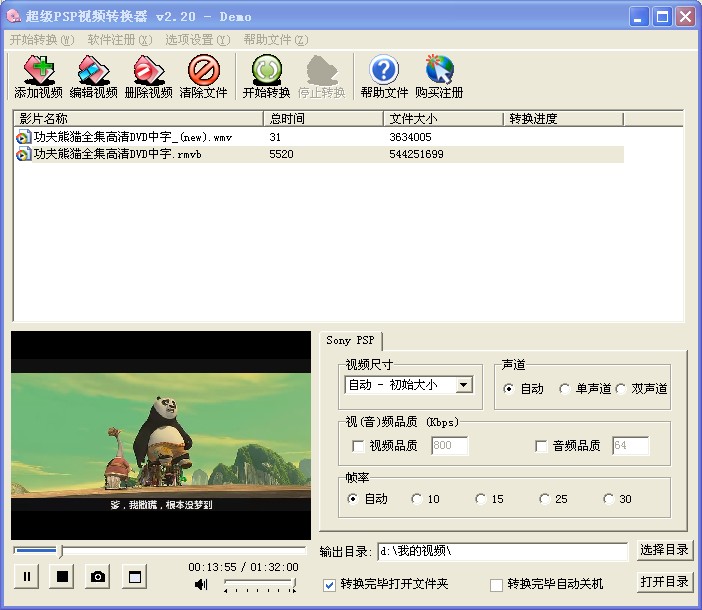The width and height of the screenshot is (702, 610).
Task: Enable the 视频品质 checkbox
Action: [x=358, y=446]
